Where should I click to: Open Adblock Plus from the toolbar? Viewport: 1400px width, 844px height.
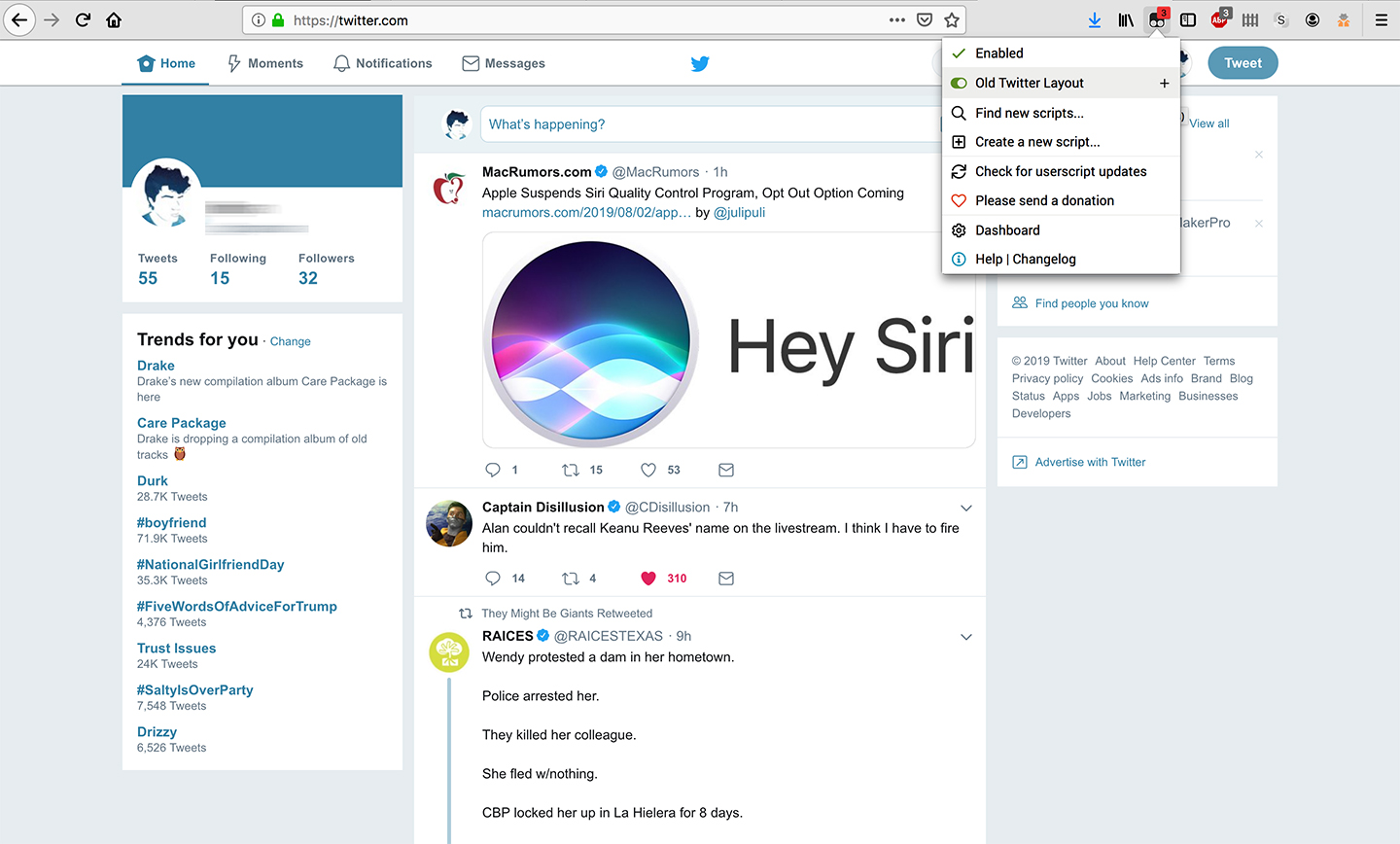pyautogui.click(x=1219, y=19)
